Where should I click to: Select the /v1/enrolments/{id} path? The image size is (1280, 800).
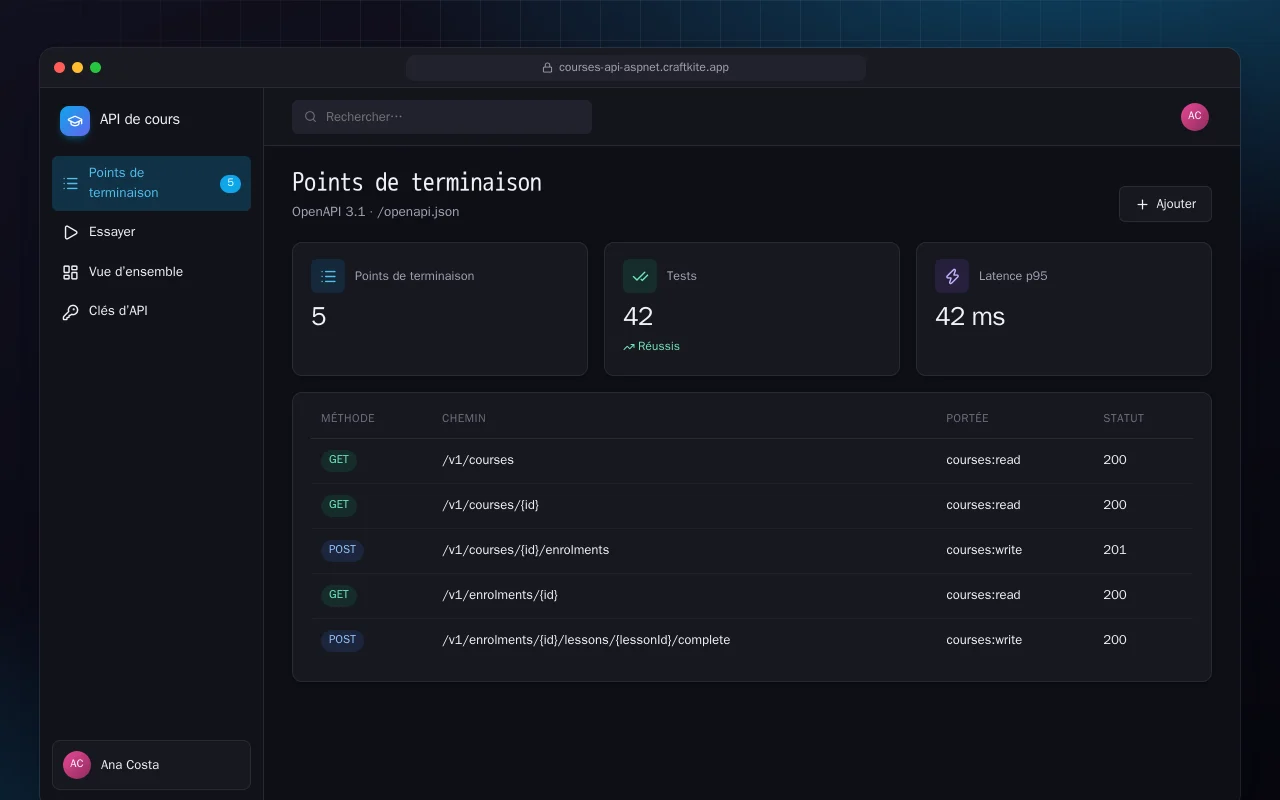500,595
